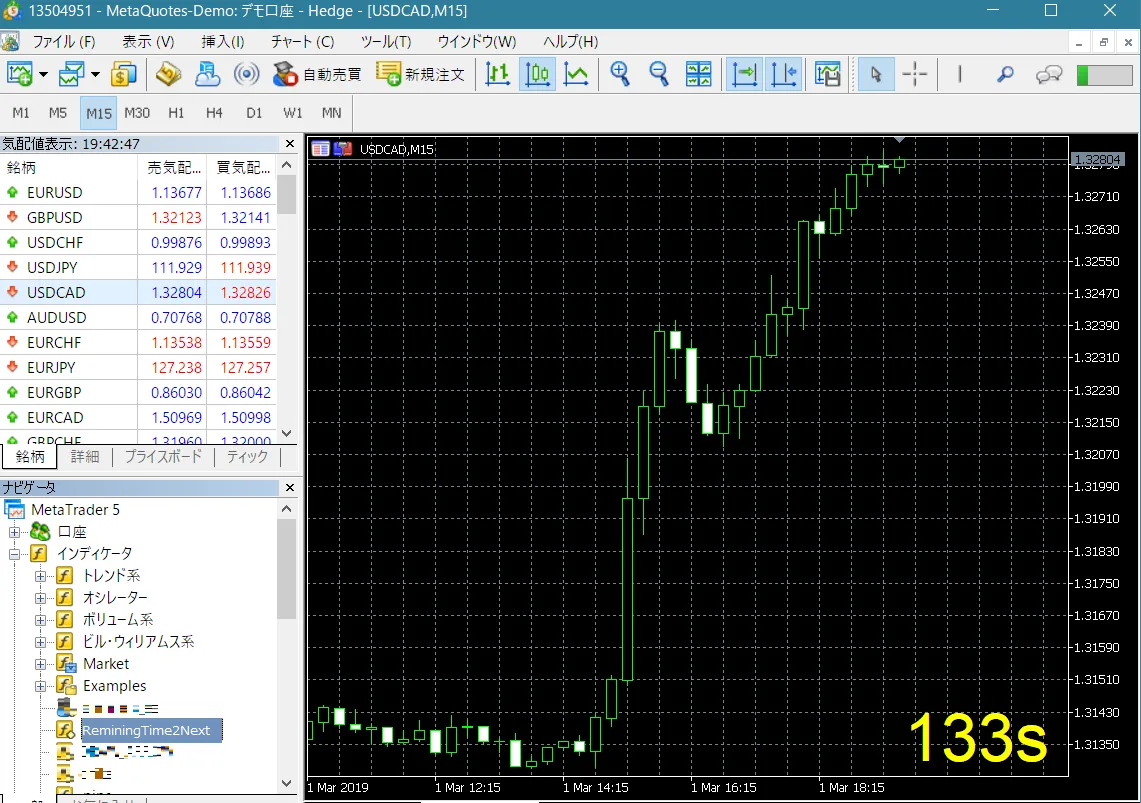The width and height of the screenshot is (1141, 803).
Task: Open the chat bubbles icon
Action: pos(1049,74)
